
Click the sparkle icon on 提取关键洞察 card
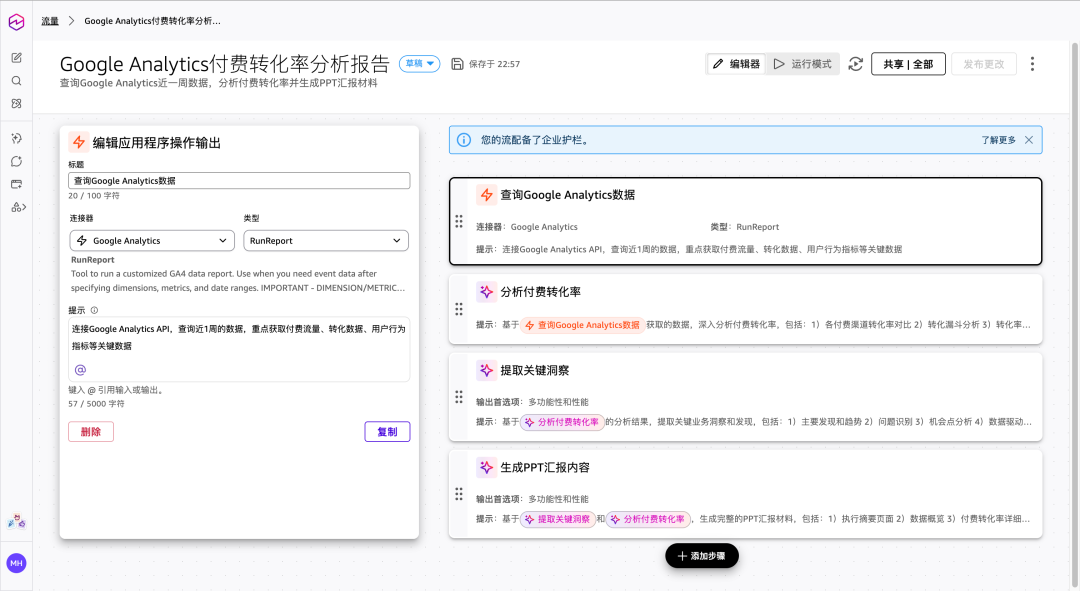point(486,371)
